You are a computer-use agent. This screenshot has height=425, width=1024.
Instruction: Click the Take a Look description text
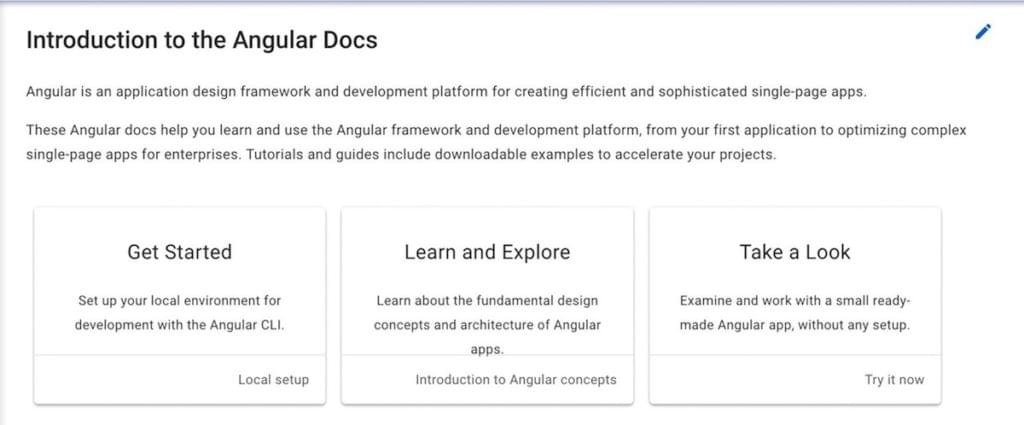(795, 313)
